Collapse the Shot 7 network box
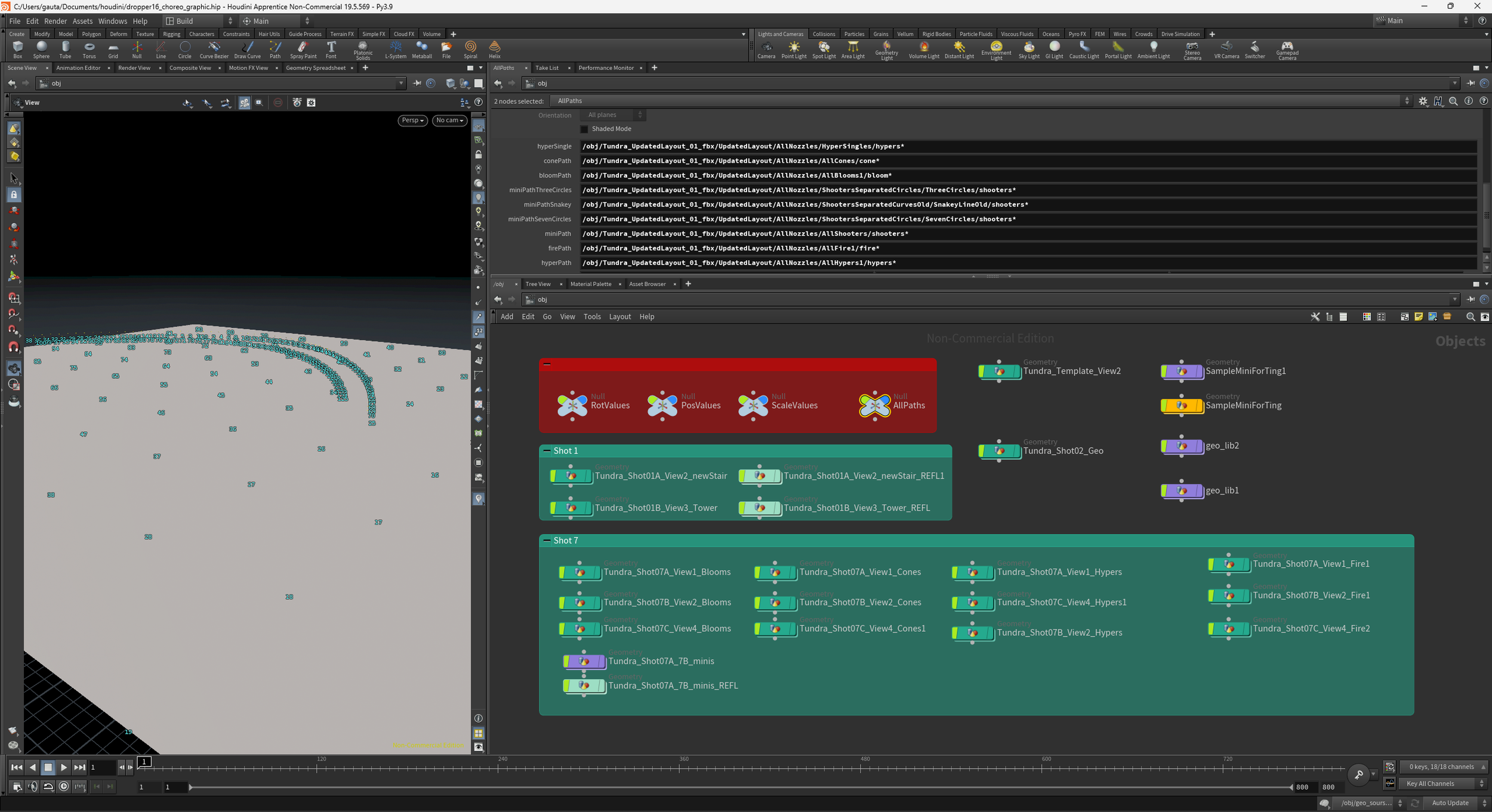 547,541
